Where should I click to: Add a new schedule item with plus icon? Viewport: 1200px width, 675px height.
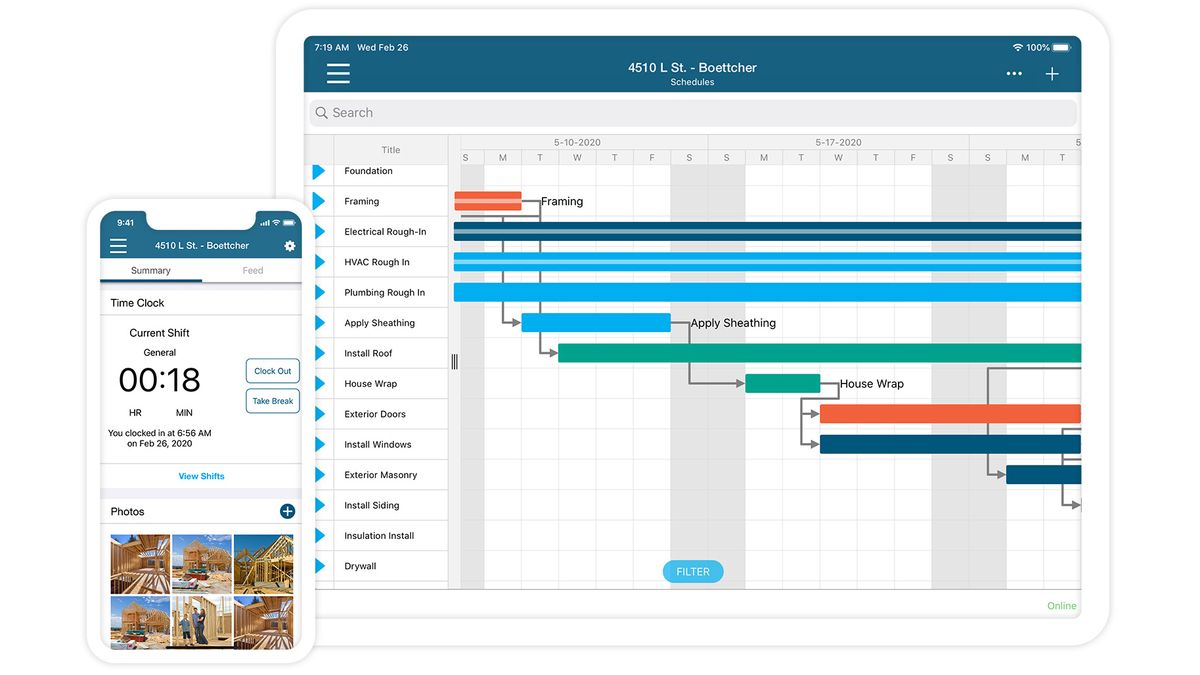click(x=1052, y=73)
